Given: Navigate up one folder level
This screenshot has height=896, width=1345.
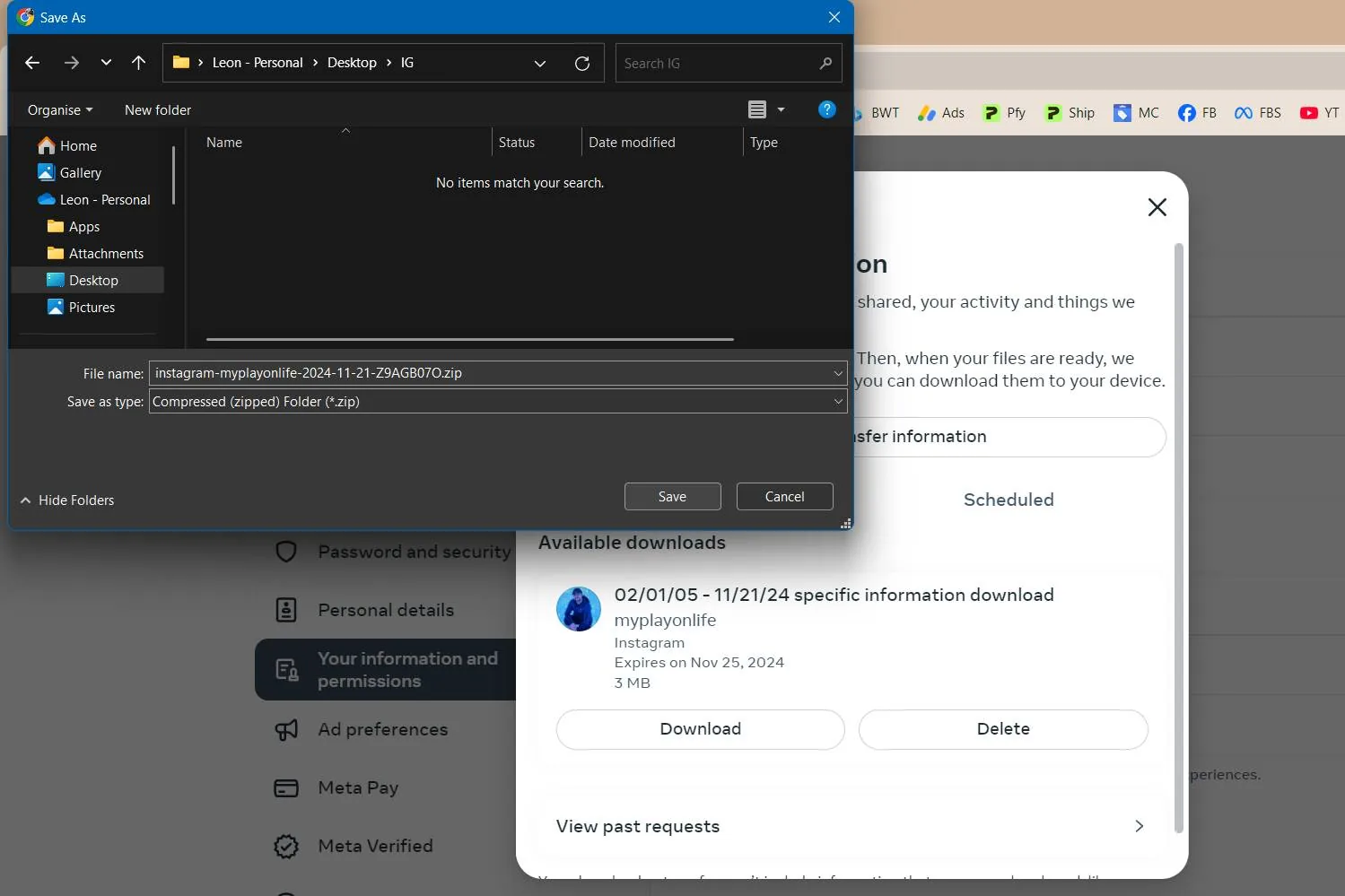Looking at the screenshot, I should pyautogui.click(x=138, y=63).
